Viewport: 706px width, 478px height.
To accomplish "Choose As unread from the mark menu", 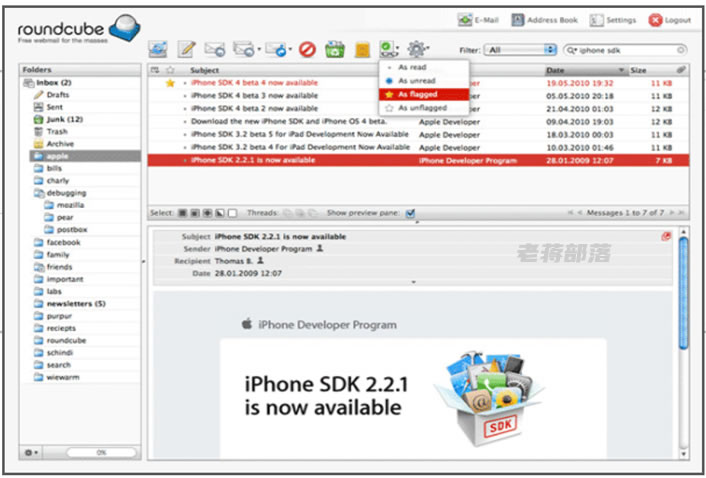I will pos(424,81).
